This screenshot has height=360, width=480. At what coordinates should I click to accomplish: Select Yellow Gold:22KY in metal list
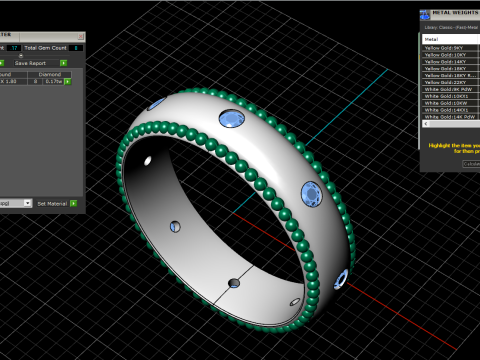click(x=451, y=82)
